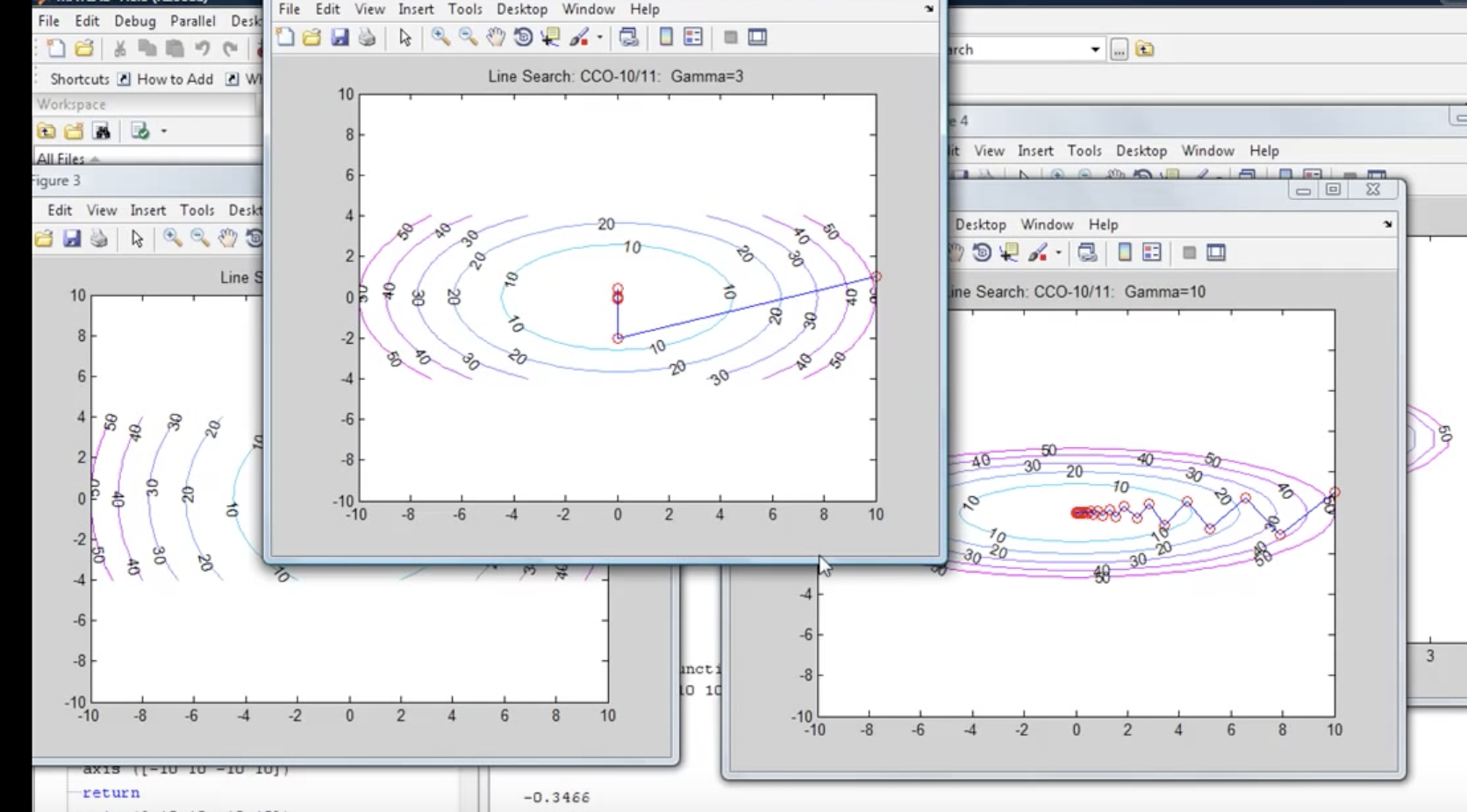The height and width of the screenshot is (812, 1467).
Task: Open MATLAB main window File menu
Action: click(x=49, y=20)
